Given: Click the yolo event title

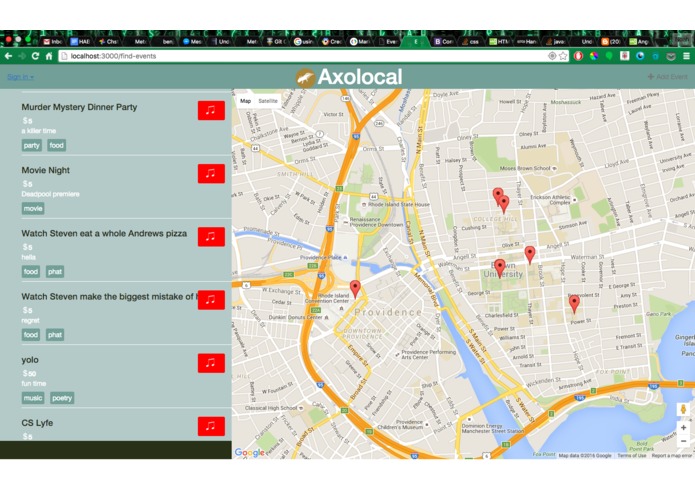Looking at the screenshot, I should point(30,360).
